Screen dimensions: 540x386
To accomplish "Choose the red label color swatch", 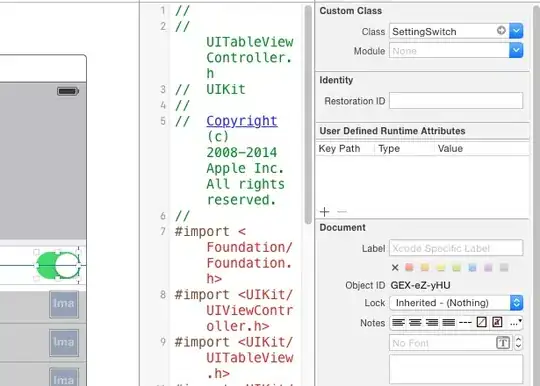I will tap(409, 268).
